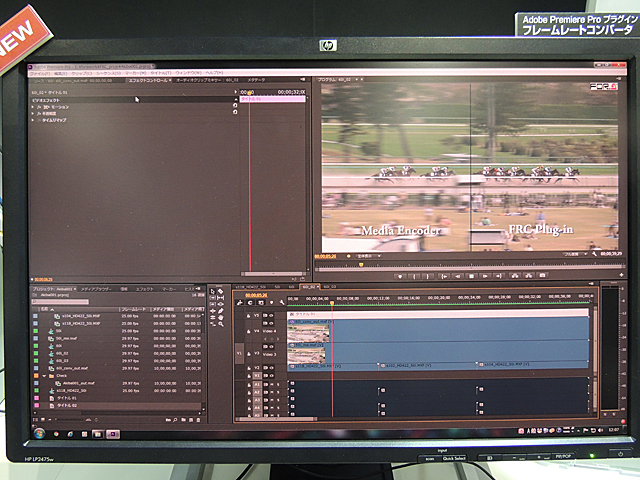The width and height of the screenshot is (640, 480).
Task: Add a marker using timeline marker icon
Action: click(271, 302)
